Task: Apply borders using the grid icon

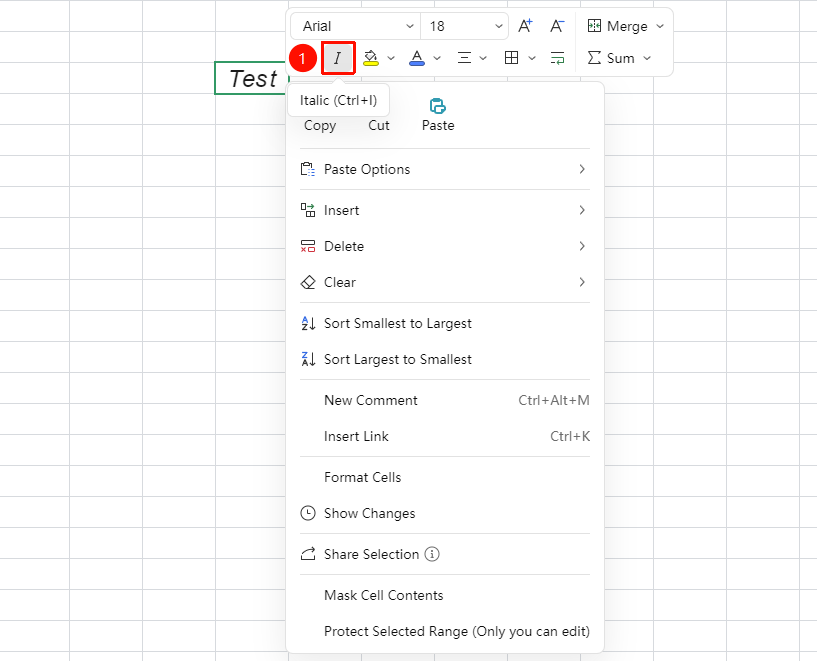Action: [512, 58]
